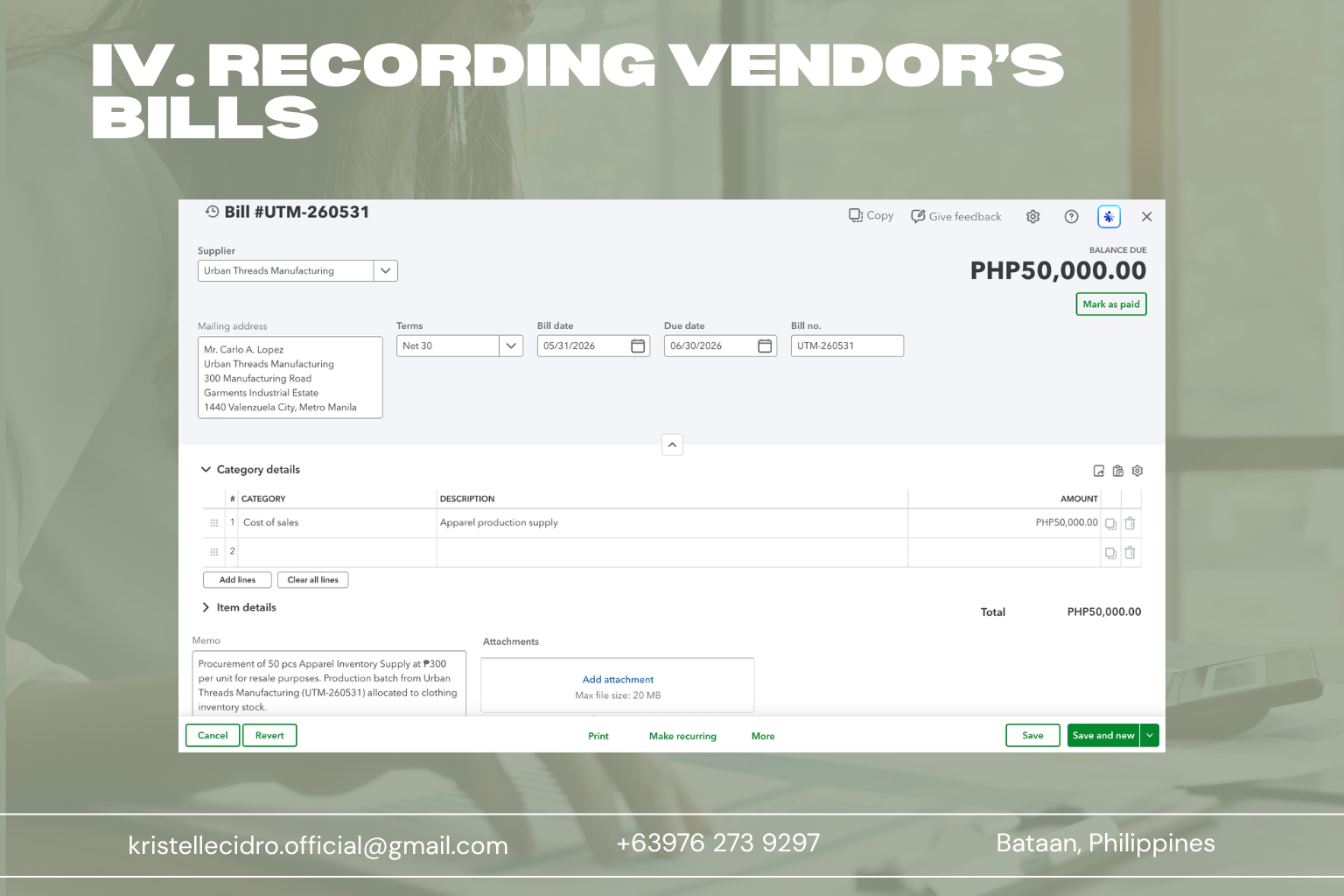Image resolution: width=1344 pixels, height=896 pixels.
Task: Click Add lines button
Action: pos(237,580)
